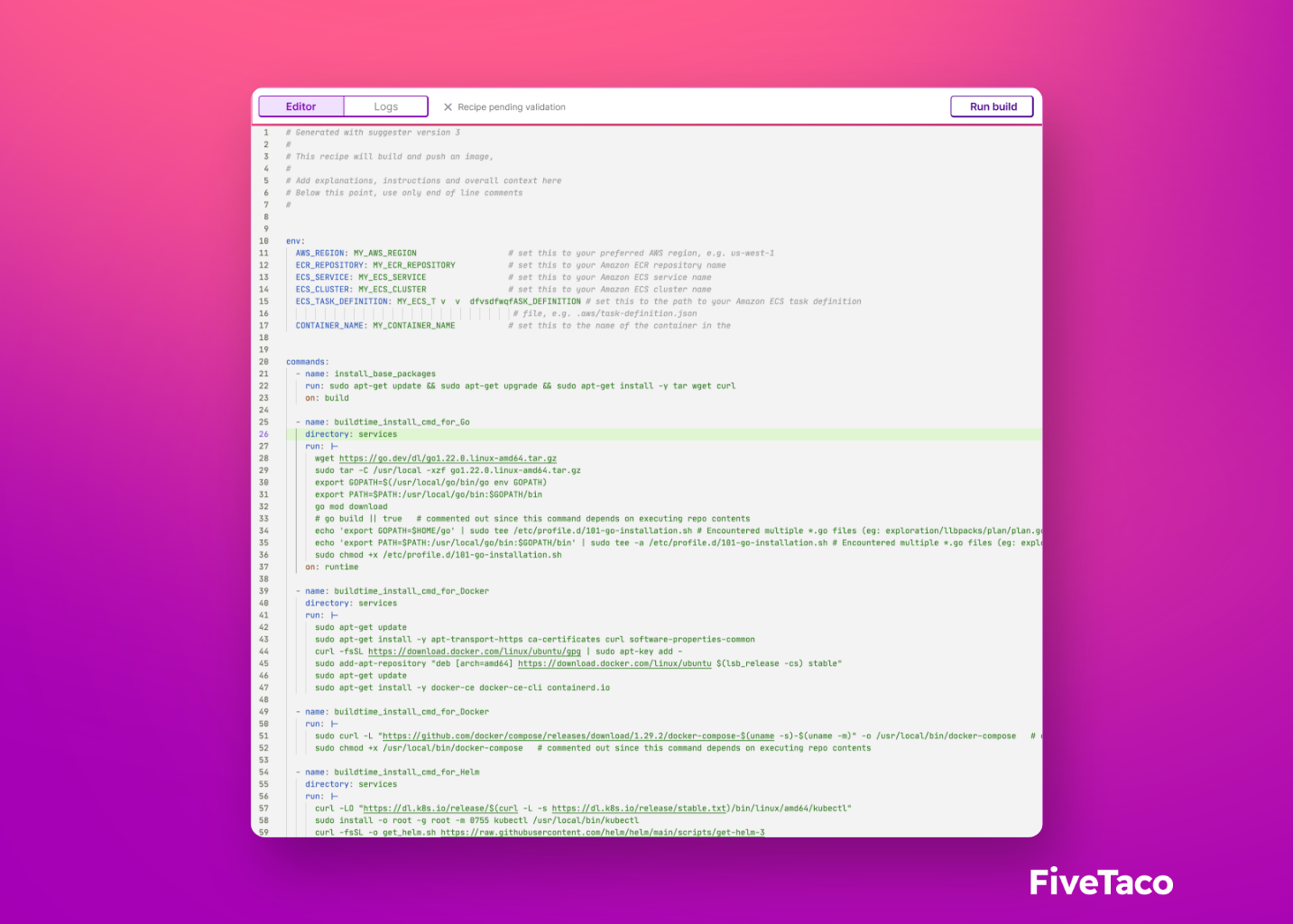This screenshot has width=1293, height=924.
Task: Click 'ECR_REPOSITORY: MY_ECR_REPOSITORY' entry
Action: pos(375,265)
